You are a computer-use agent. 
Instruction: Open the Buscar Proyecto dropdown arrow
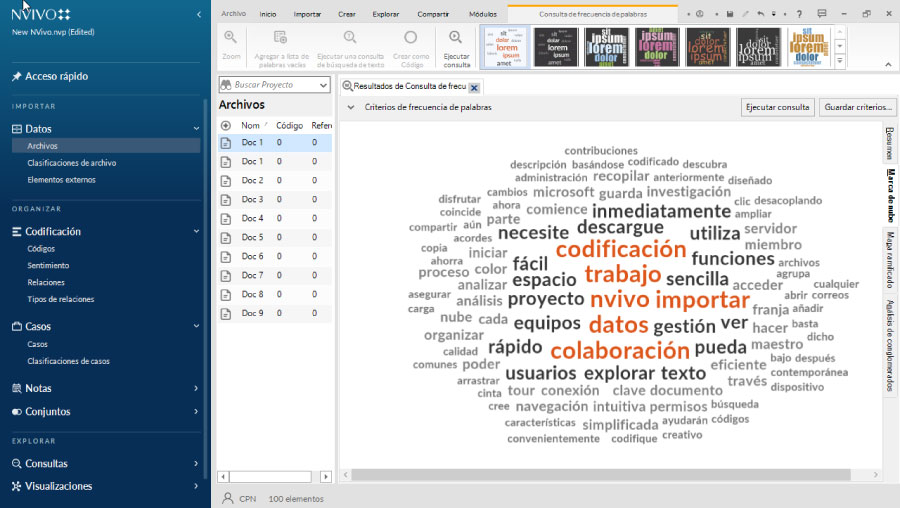(323, 85)
